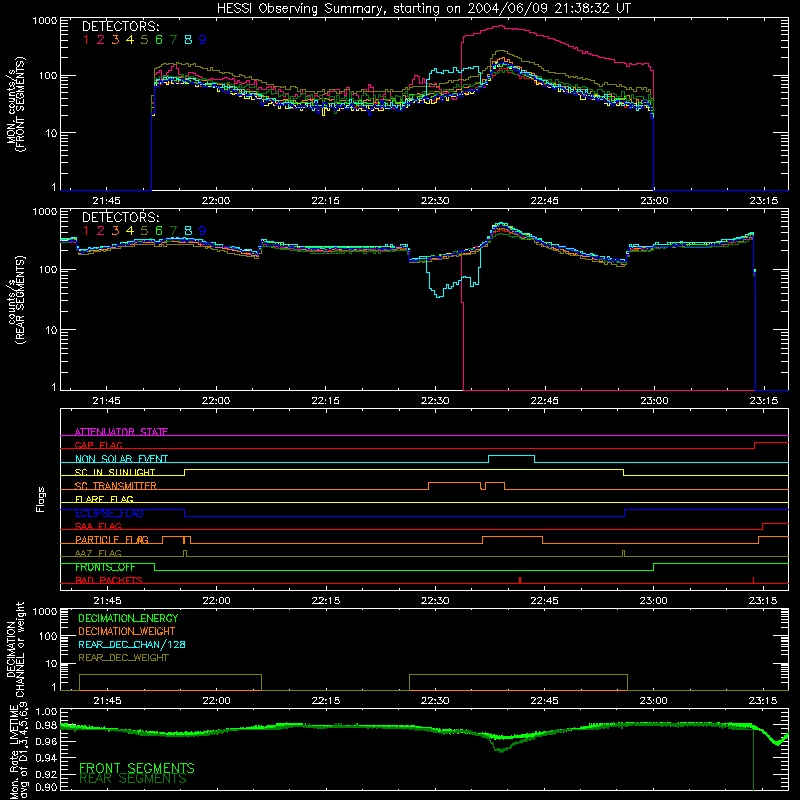Image resolution: width=800 pixels, height=800 pixels.
Task: Click the GAP_FLAG label
Action: coord(98,445)
